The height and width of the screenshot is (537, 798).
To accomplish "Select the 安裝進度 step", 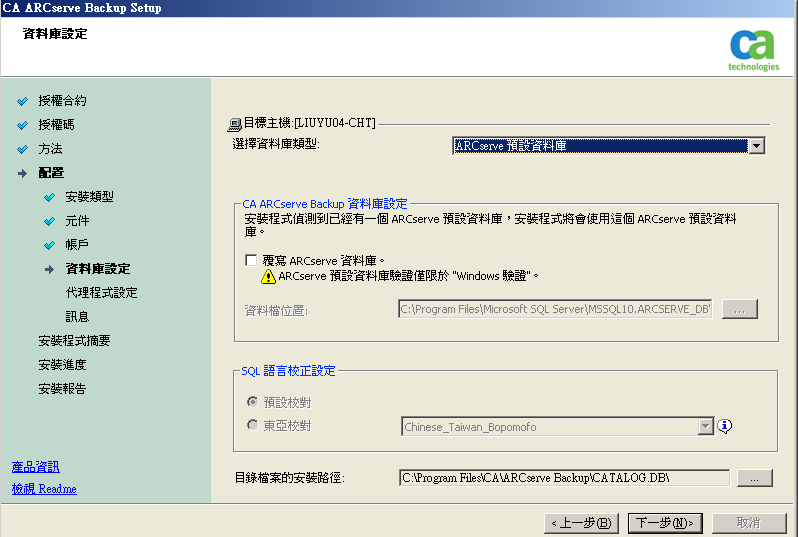I will click(x=62, y=365).
